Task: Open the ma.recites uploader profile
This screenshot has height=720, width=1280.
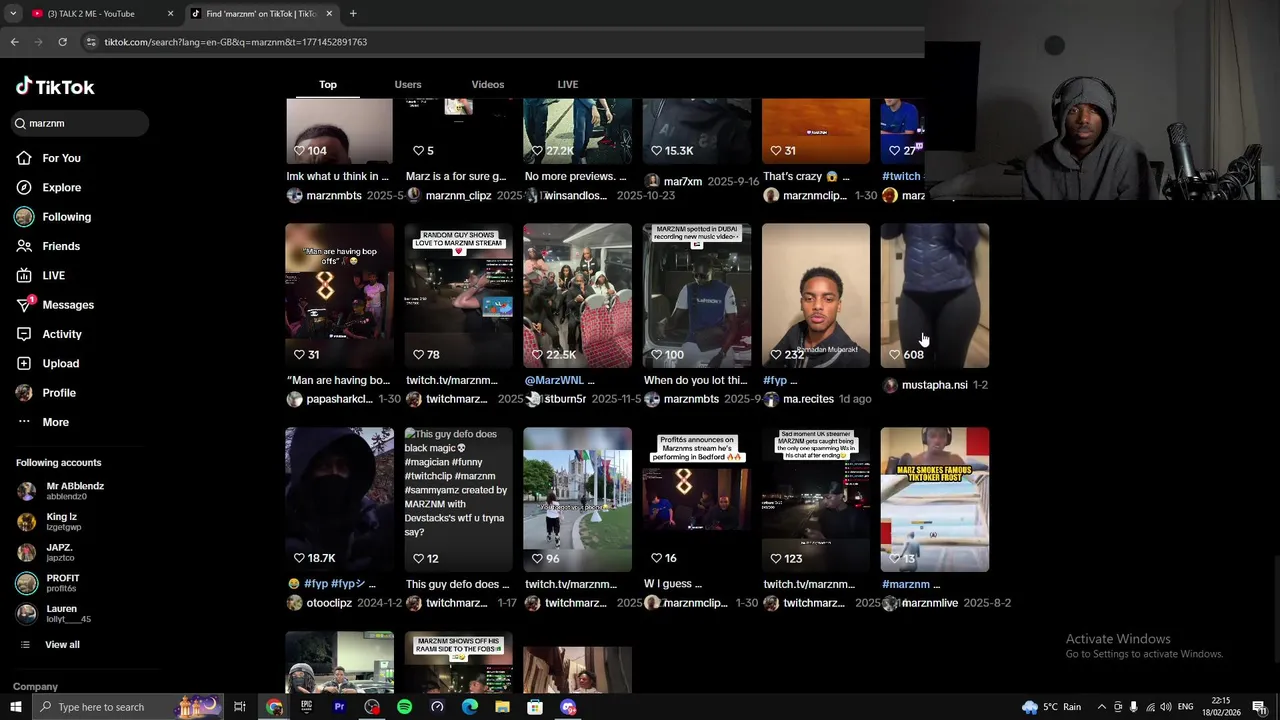Action: pos(808,399)
